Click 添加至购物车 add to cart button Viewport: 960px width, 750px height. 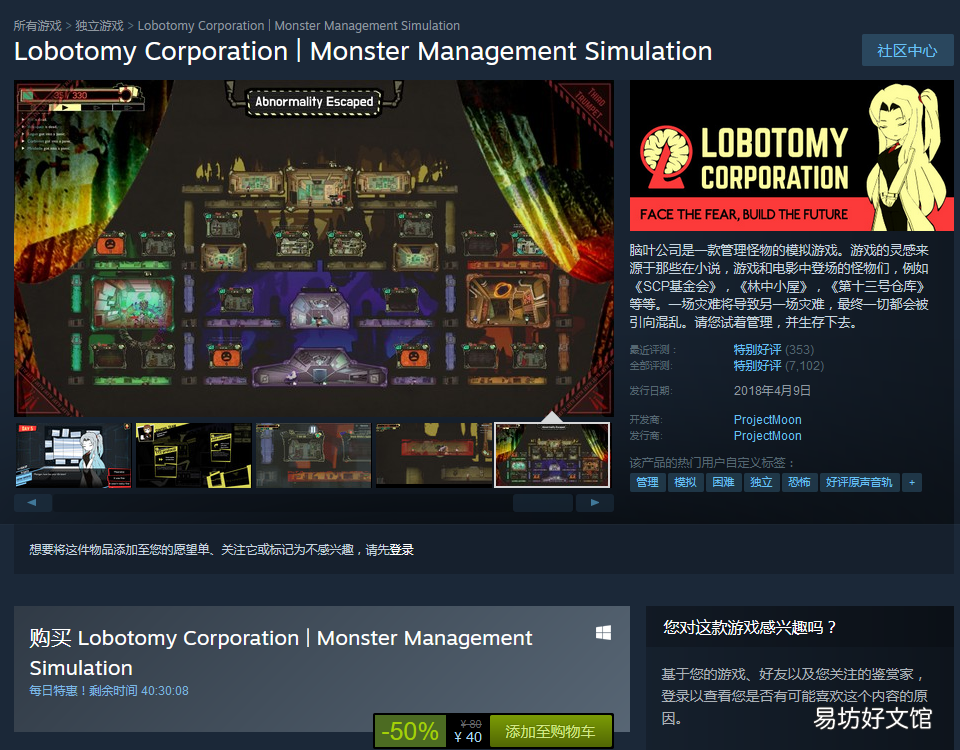click(550, 731)
